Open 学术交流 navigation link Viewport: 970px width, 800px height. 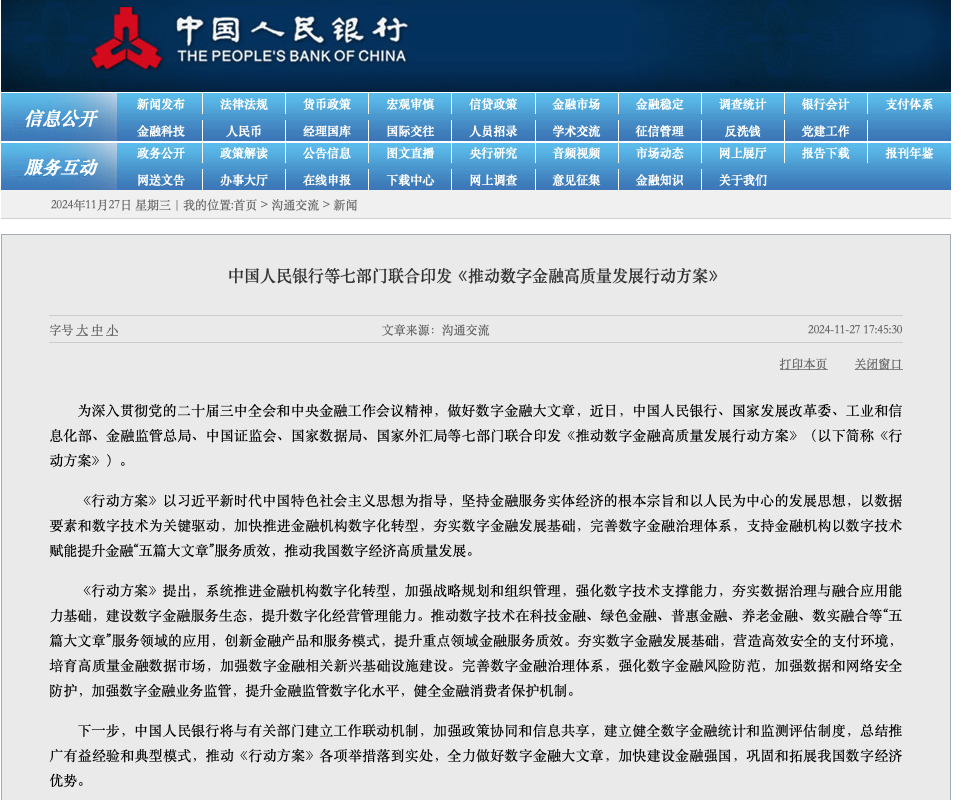click(576, 131)
